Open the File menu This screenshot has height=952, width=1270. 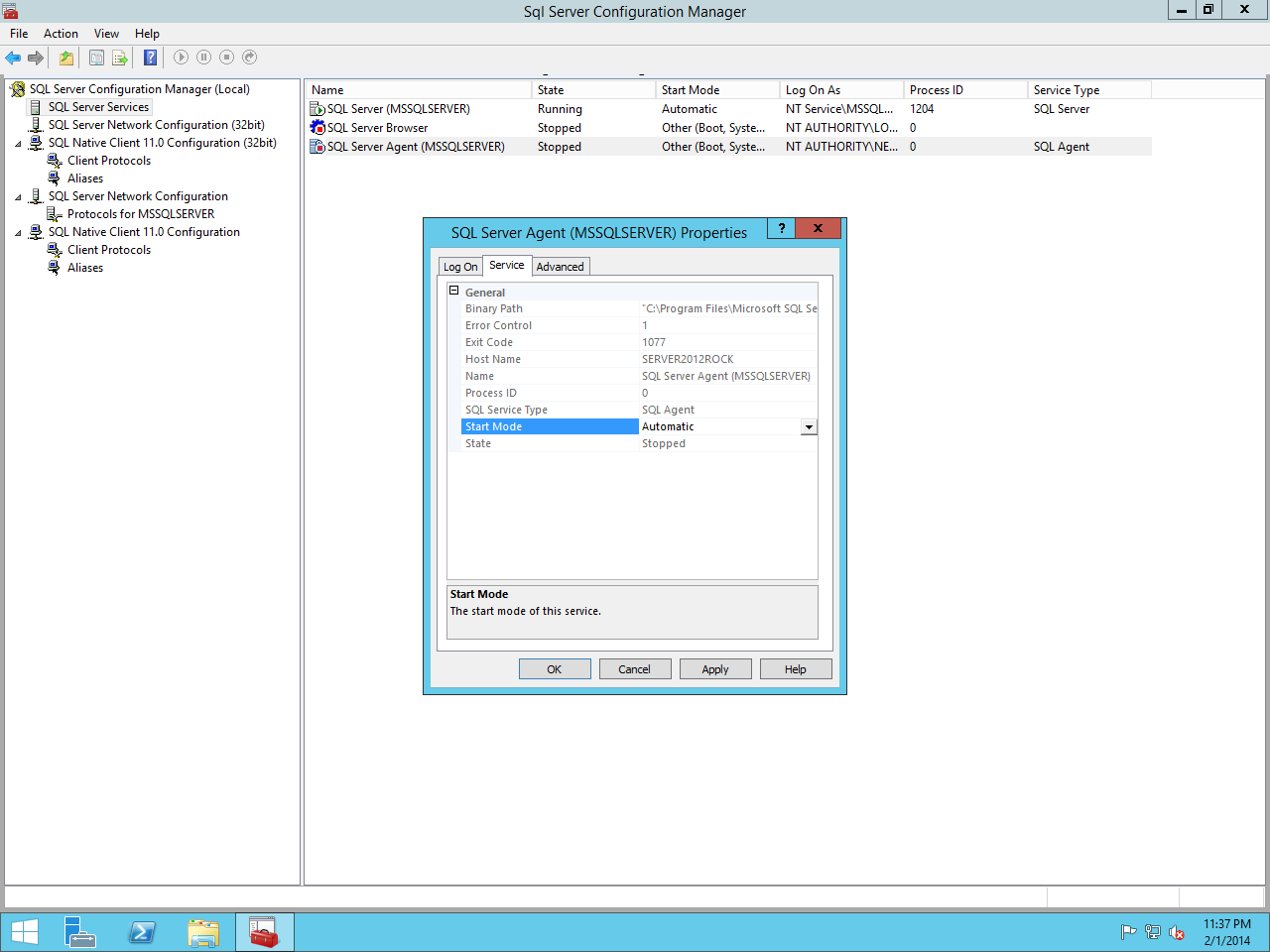point(19,34)
